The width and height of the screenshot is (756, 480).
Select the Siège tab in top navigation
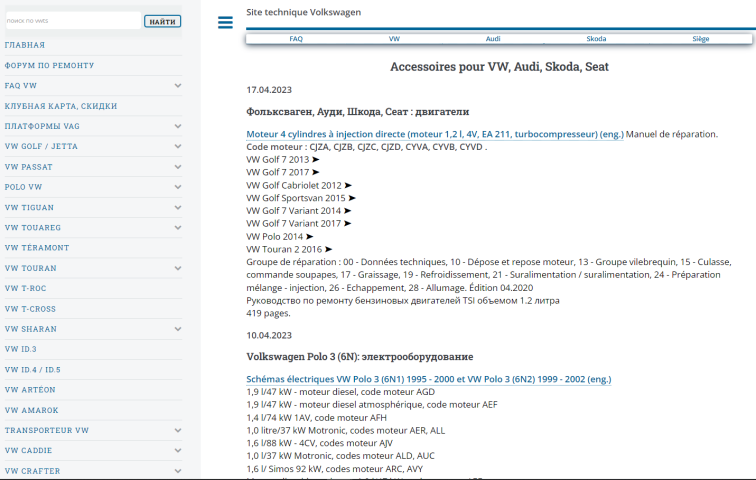tap(701, 39)
